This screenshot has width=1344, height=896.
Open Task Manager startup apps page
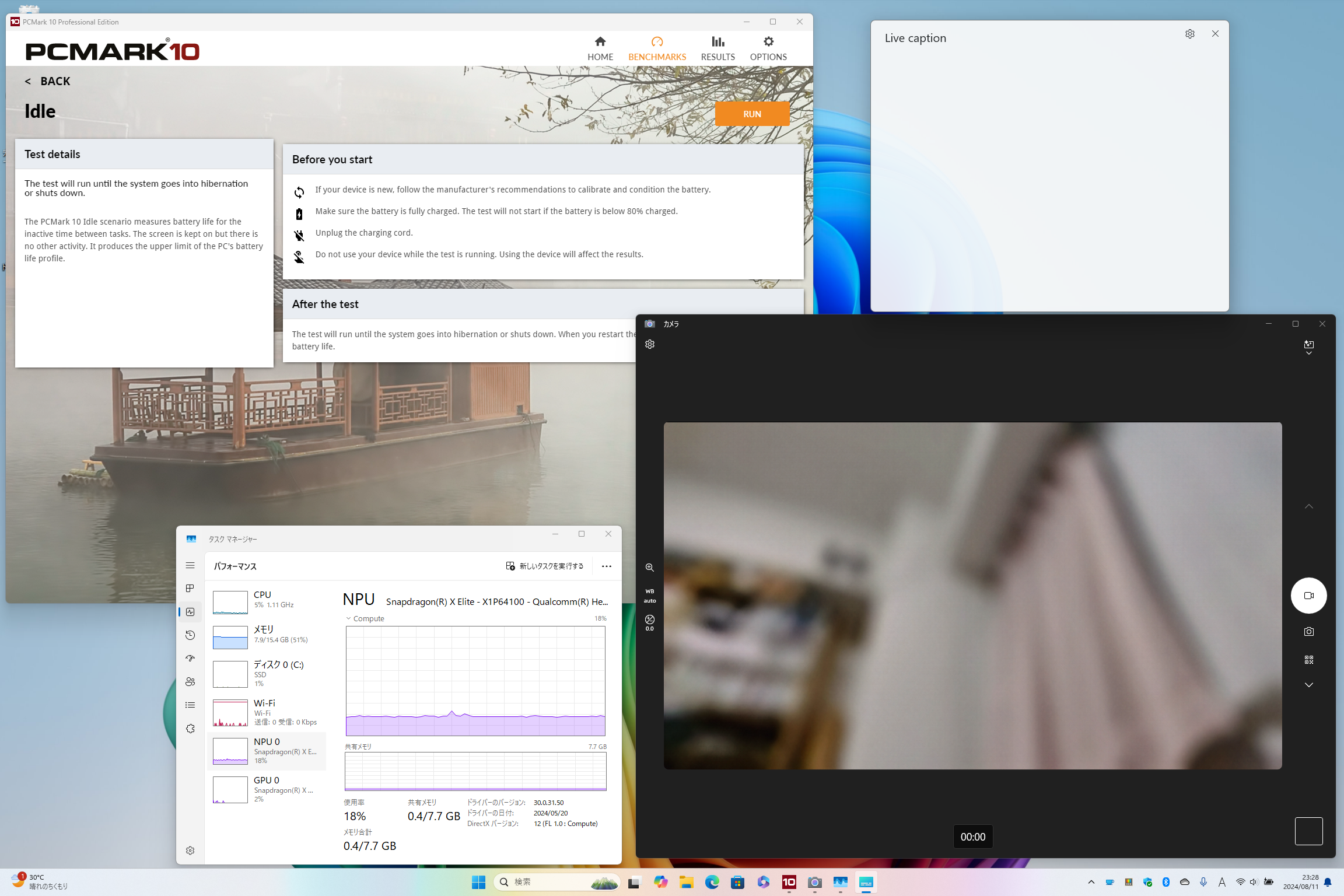tap(190, 659)
